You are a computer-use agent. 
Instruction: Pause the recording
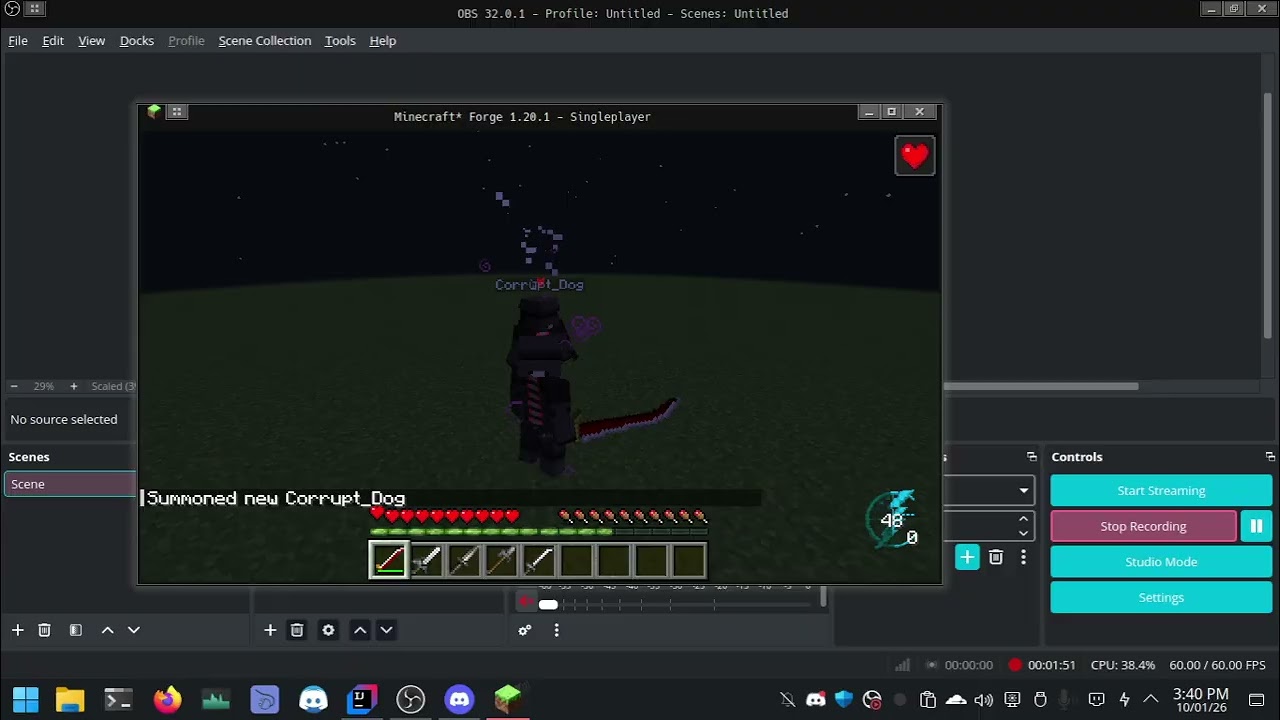tap(1256, 526)
